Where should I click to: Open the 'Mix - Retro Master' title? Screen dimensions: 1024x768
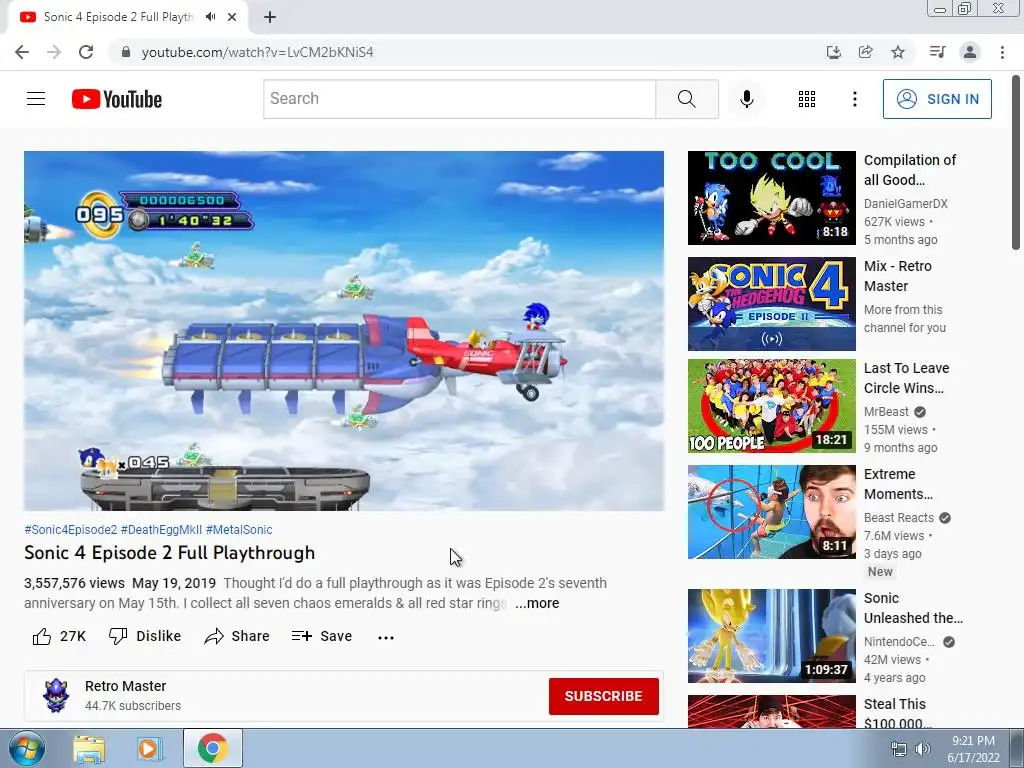point(897,276)
